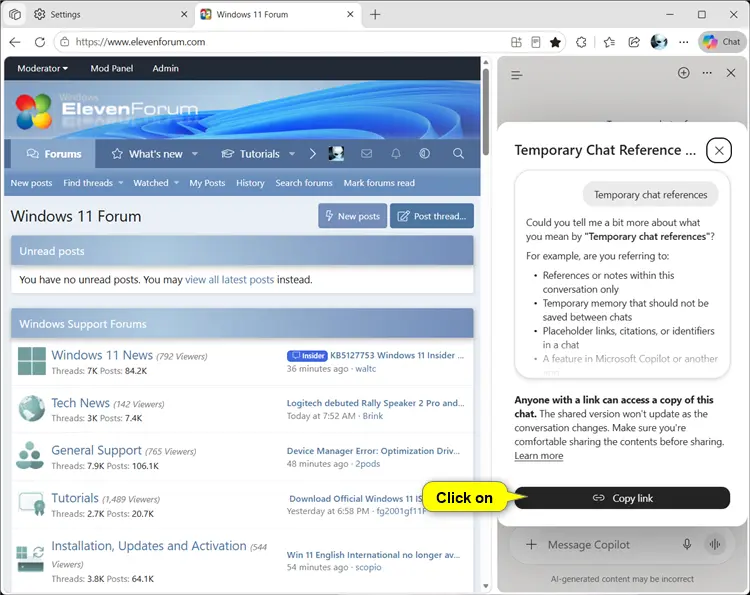Click the Installation, Updates and Activation icon
This screenshot has height=595, width=750.
pos(30,559)
